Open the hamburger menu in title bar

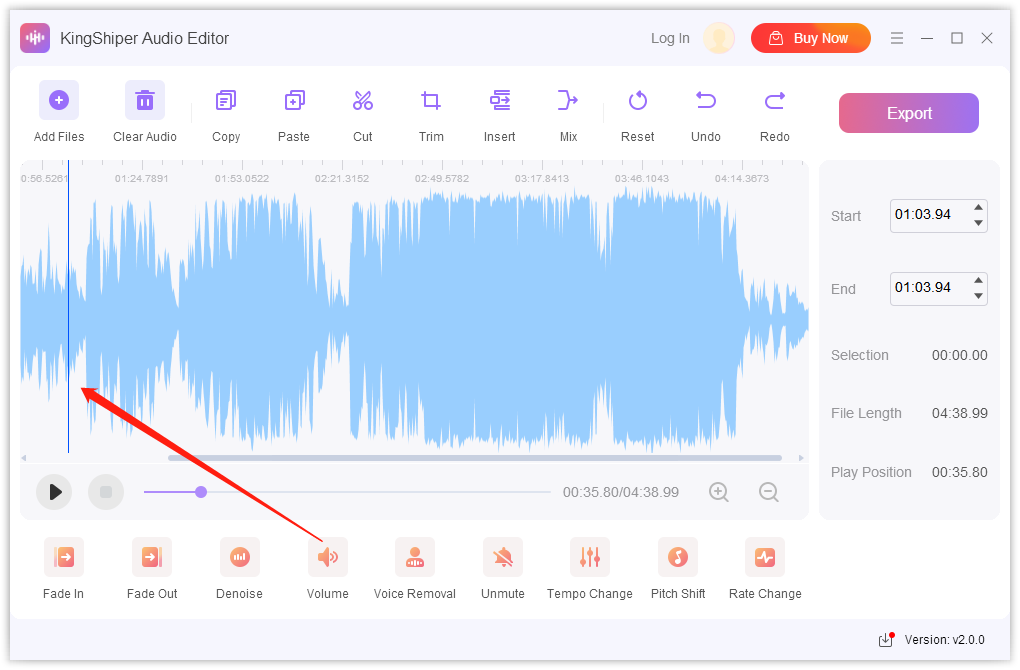pos(897,38)
